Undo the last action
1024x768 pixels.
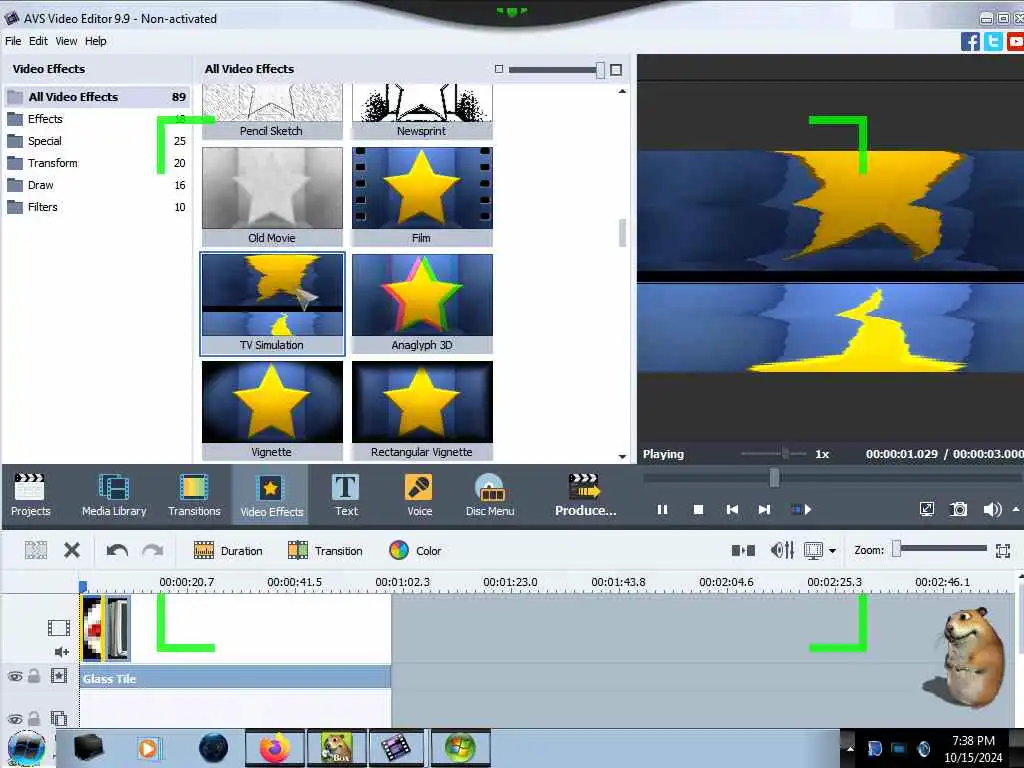click(x=118, y=551)
